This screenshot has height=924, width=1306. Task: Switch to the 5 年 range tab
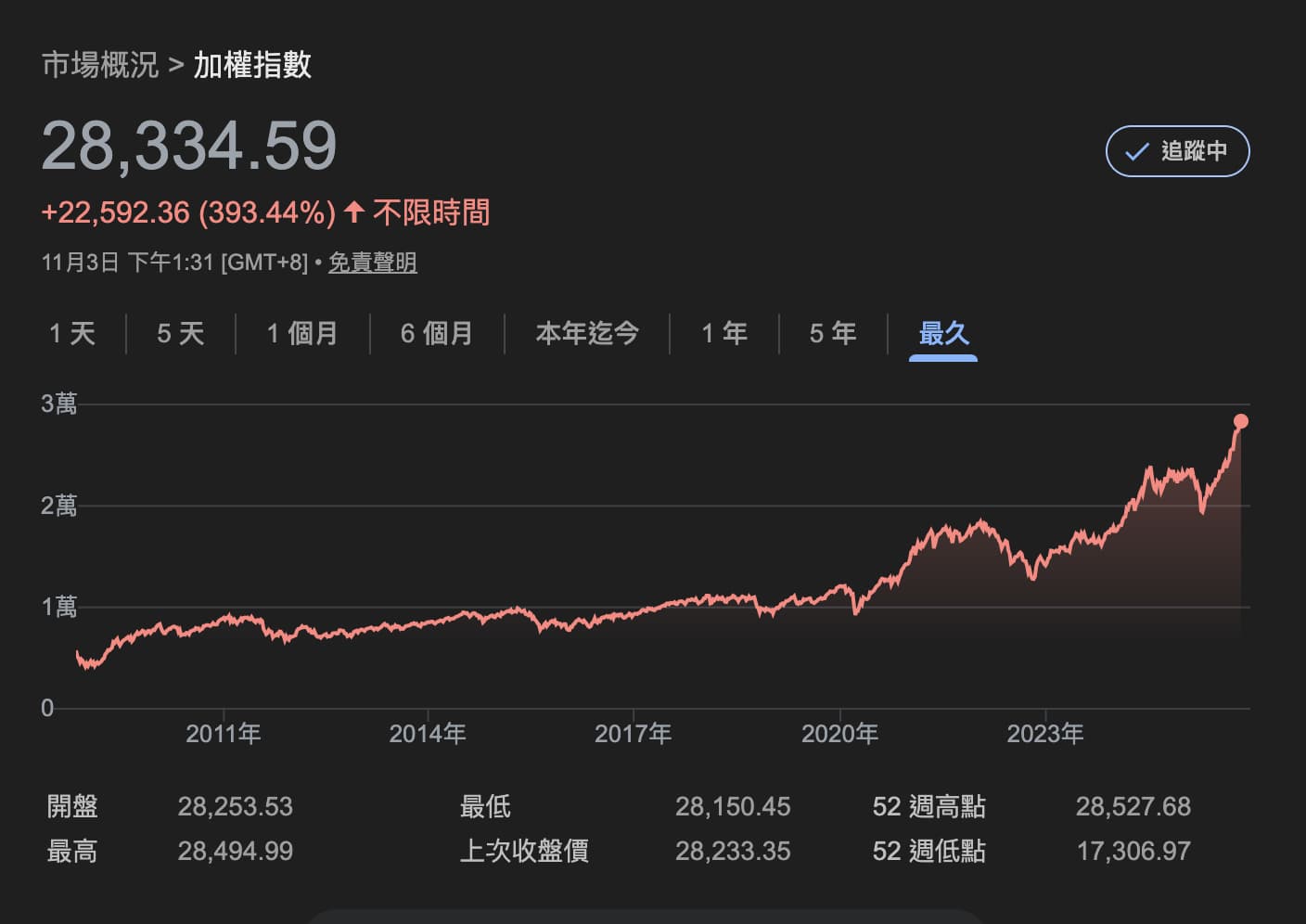click(x=832, y=333)
